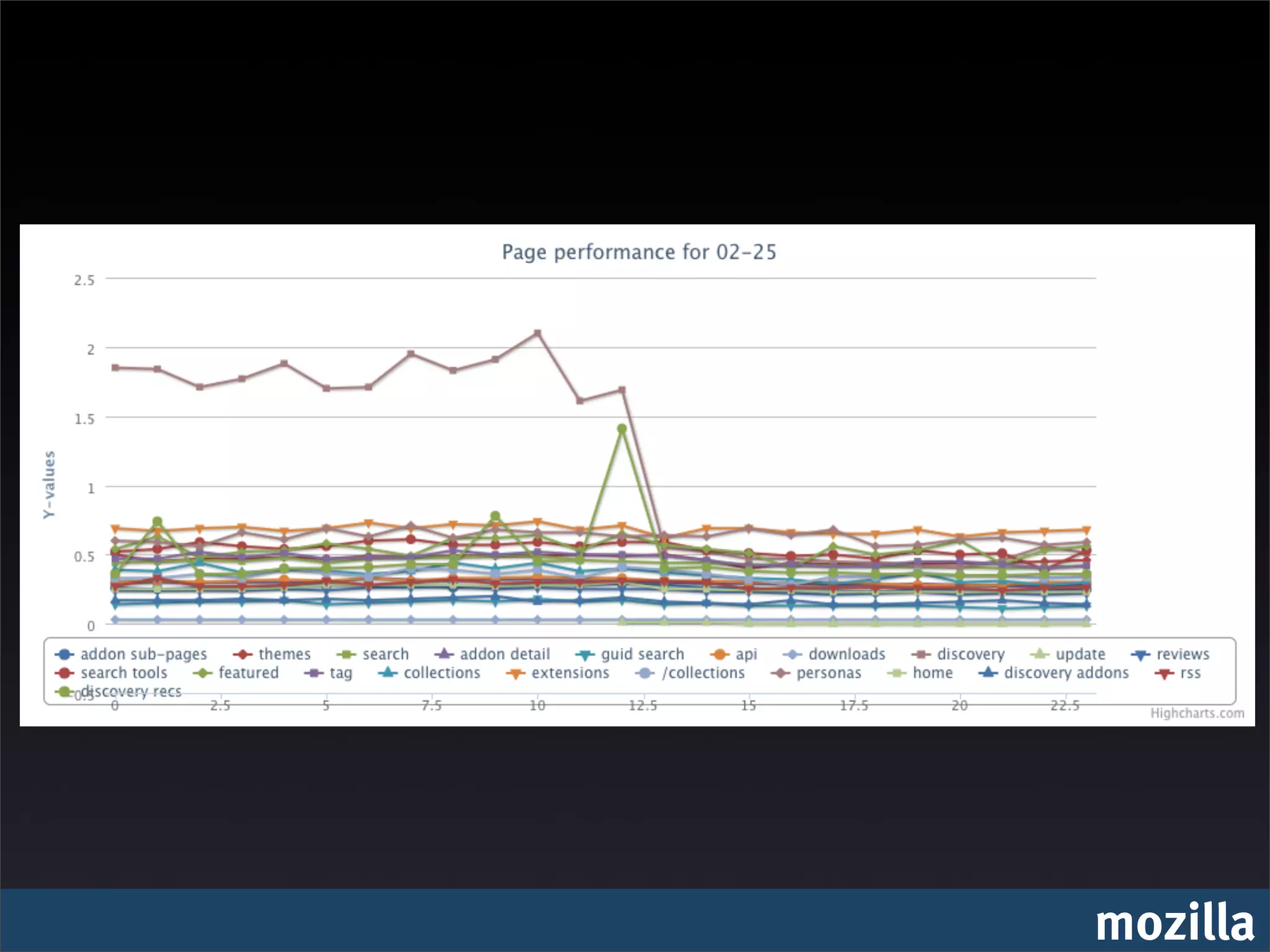This screenshot has height=952, width=1270.
Task: Click the 'reviews' legend marker icon
Action: tap(1140, 655)
